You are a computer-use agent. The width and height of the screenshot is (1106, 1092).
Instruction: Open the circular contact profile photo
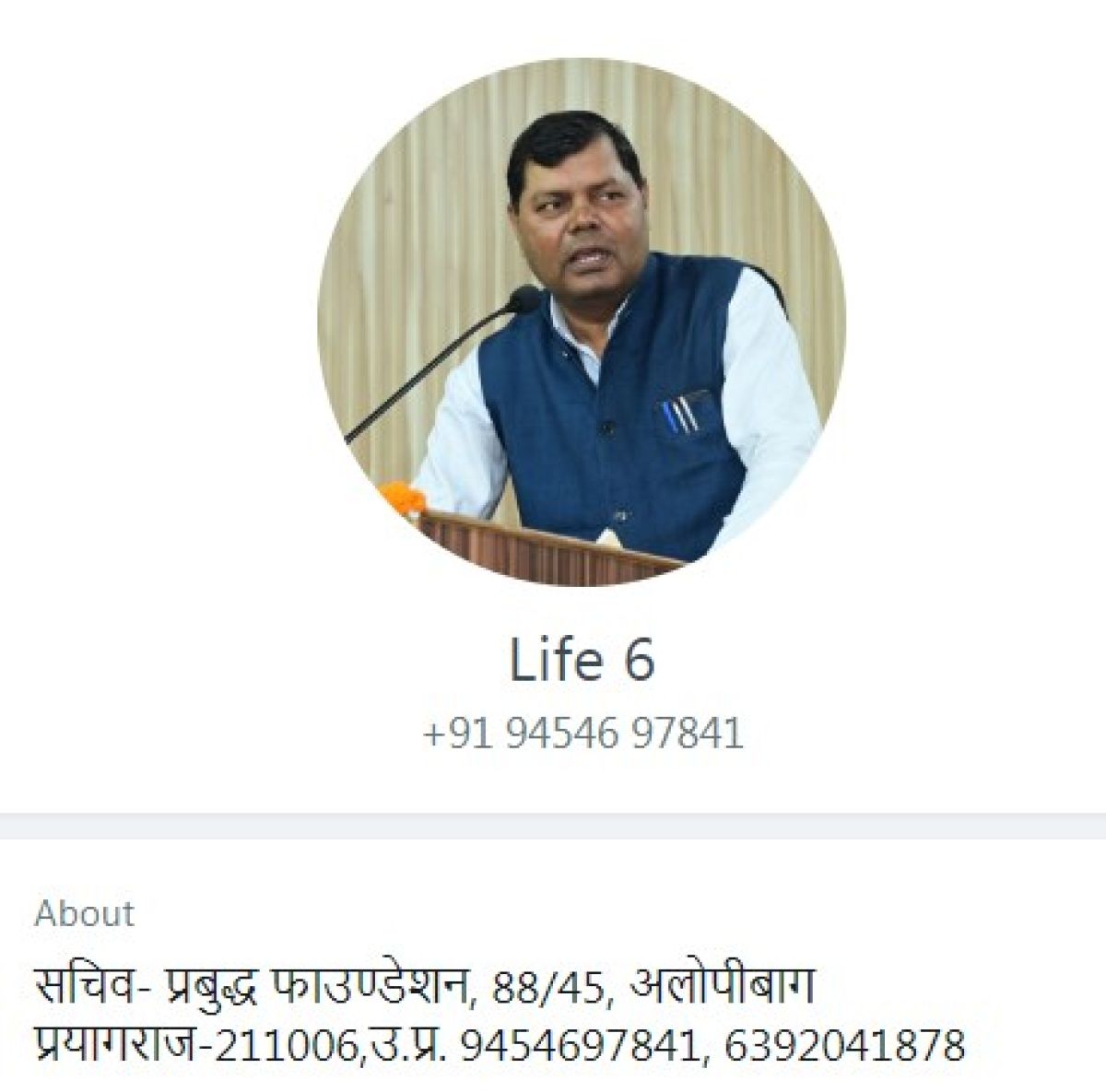(x=582, y=323)
